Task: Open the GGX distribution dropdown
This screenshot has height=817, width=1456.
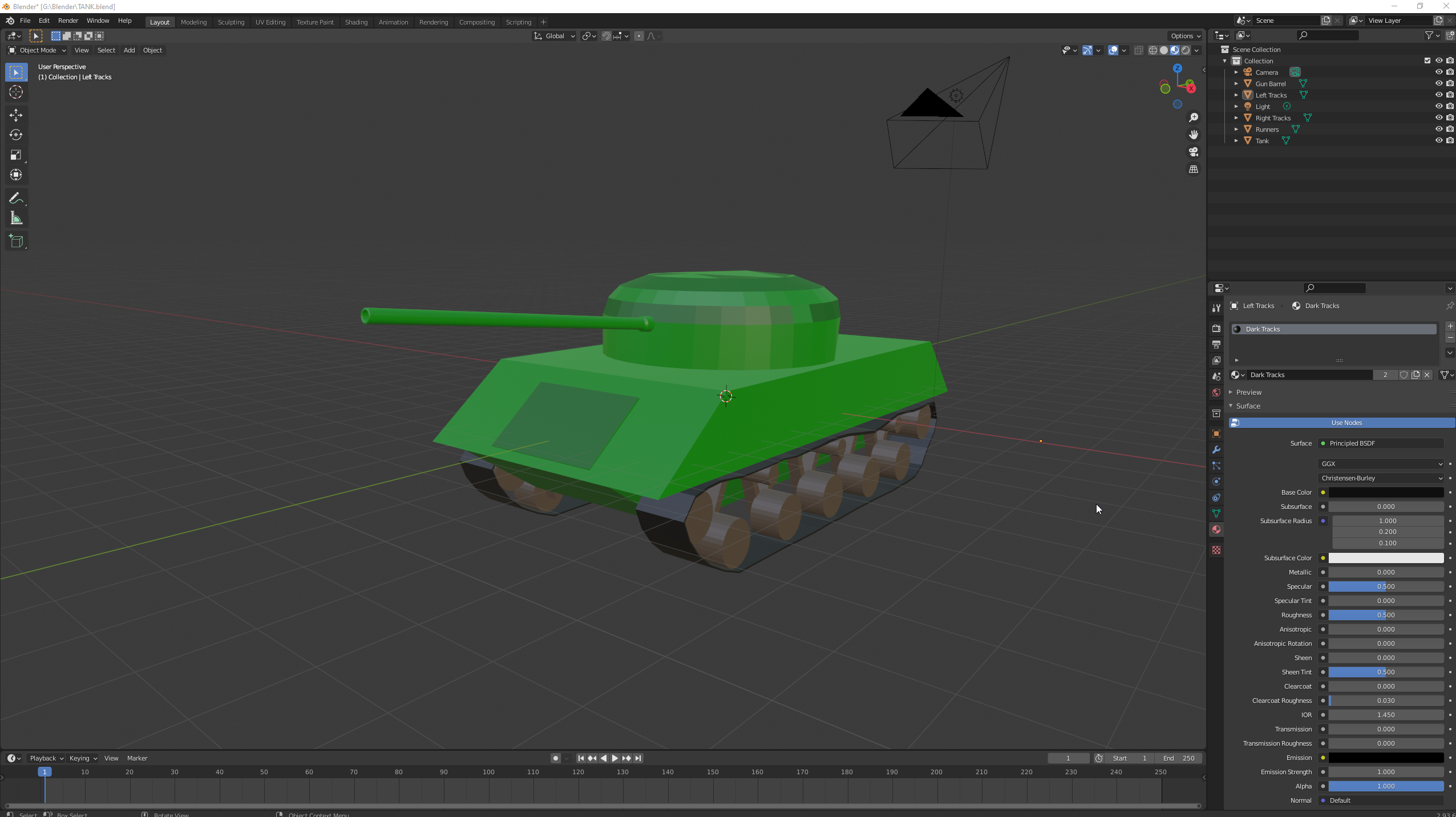Action: click(1381, 464)
